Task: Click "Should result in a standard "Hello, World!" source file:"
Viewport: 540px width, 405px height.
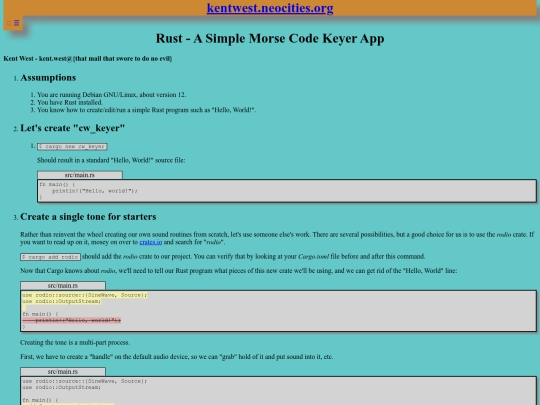Action: click(x=111, y=160)
